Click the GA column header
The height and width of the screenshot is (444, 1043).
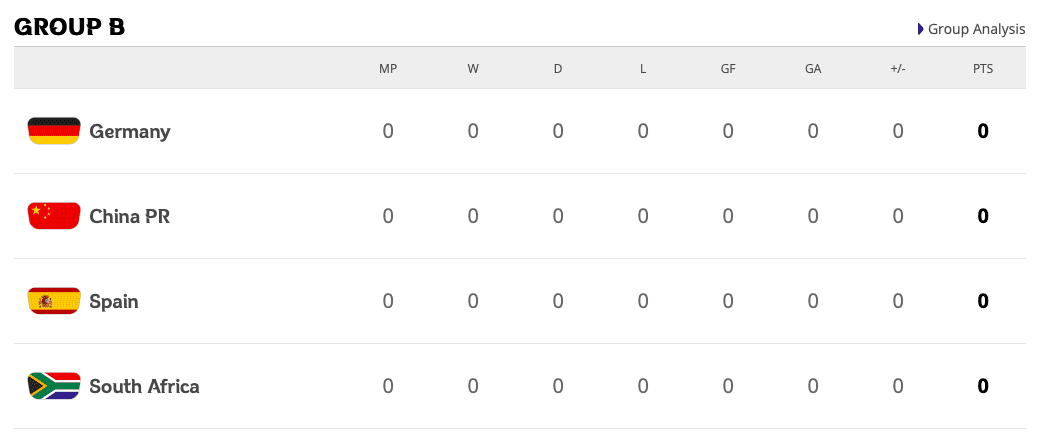click(x=813, y=69)
